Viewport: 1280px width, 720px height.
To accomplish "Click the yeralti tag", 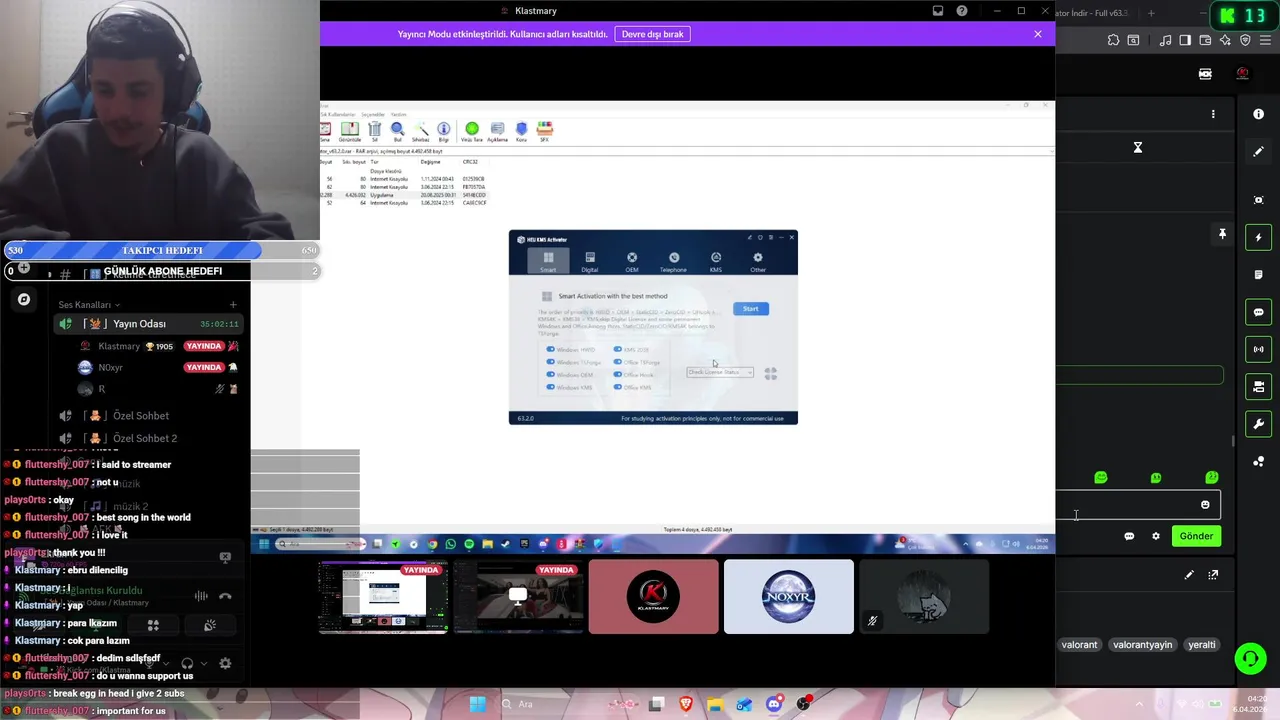I will point(1201,645).
